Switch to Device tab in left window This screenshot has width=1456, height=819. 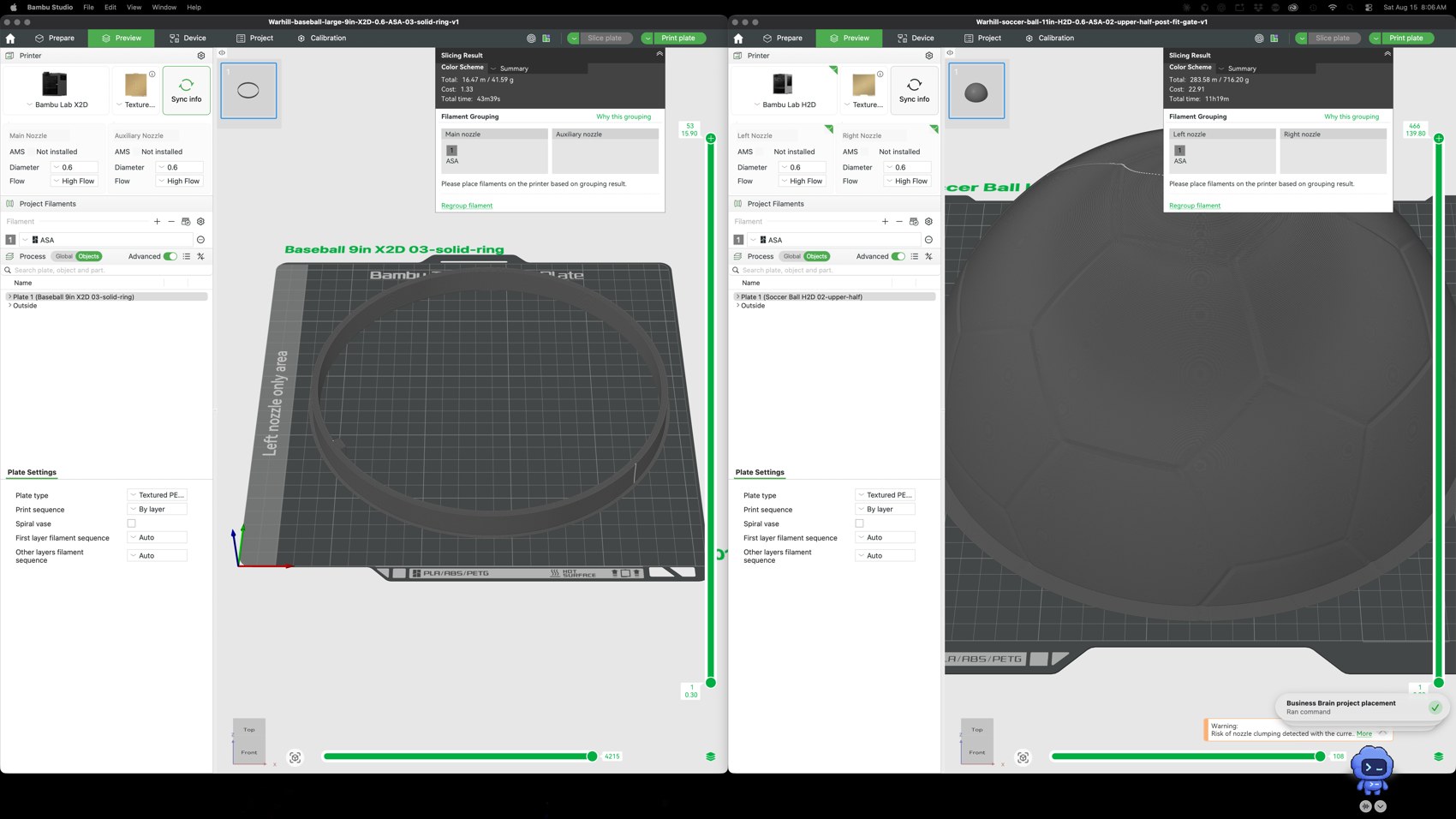pos(188,39)
